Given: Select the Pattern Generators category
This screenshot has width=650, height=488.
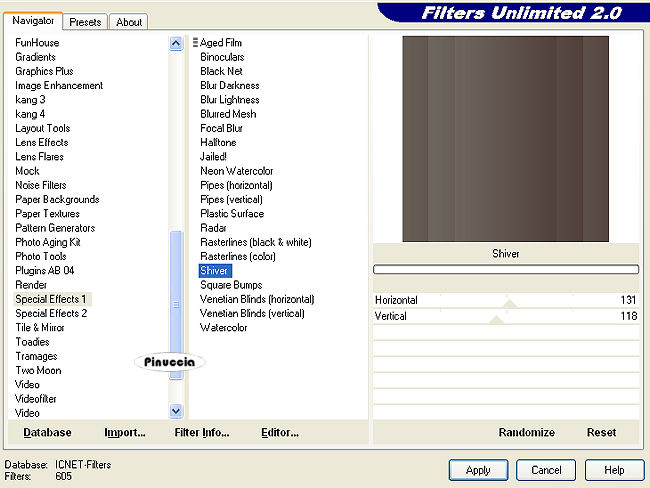Looking at the screenshot, I should 55,228.
